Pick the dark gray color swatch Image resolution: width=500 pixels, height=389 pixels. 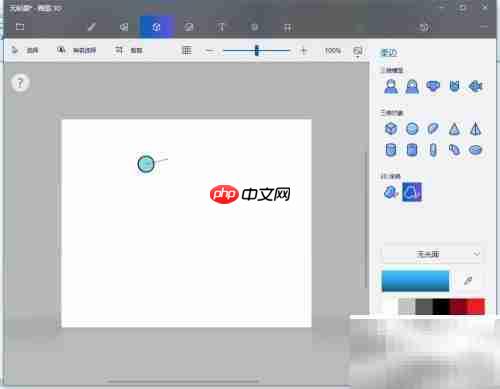[424, 306]
